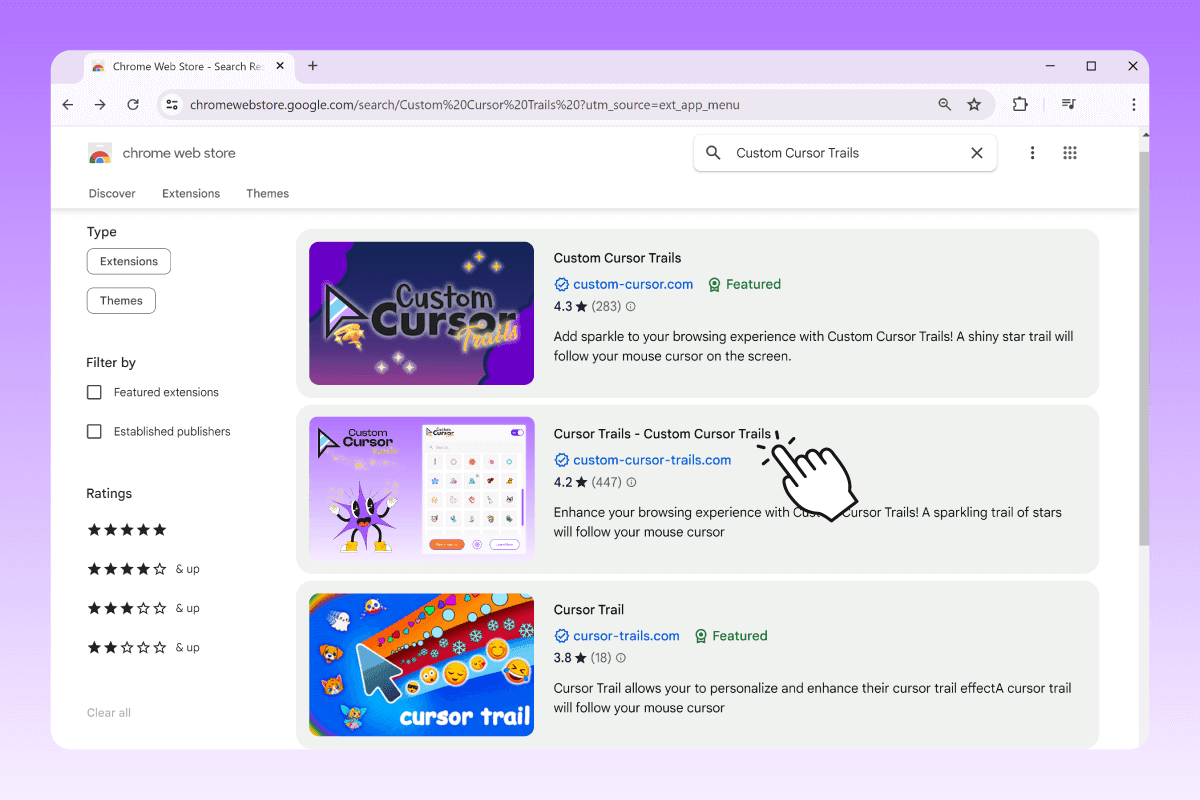Filter by four stars & up
The image size is (1200, 800).
pyautogui.click(x=144, y=569)
